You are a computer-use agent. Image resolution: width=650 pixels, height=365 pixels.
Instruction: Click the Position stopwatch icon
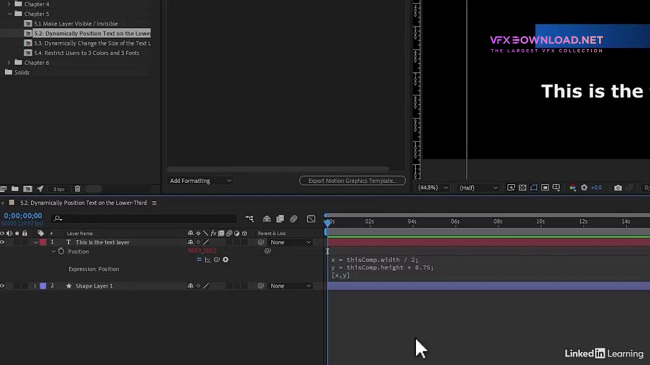point(61,251)
